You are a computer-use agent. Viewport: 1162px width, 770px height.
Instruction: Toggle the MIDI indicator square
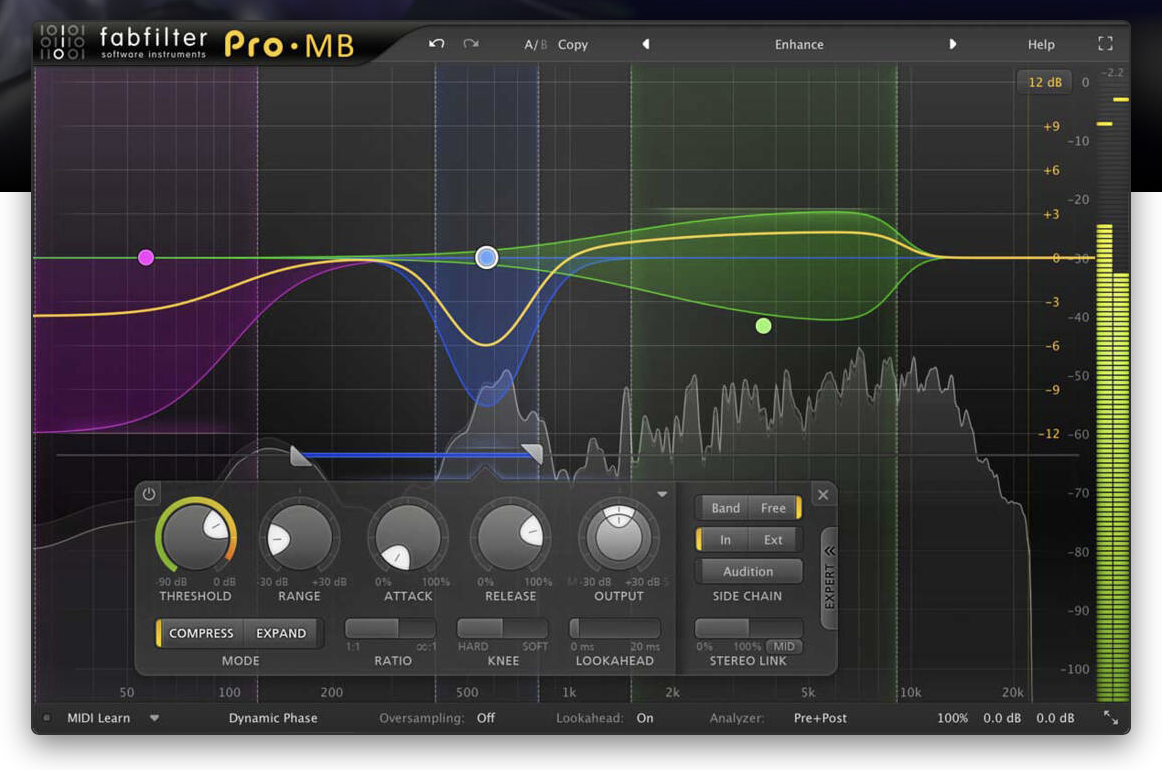click(x=47, y=717)
